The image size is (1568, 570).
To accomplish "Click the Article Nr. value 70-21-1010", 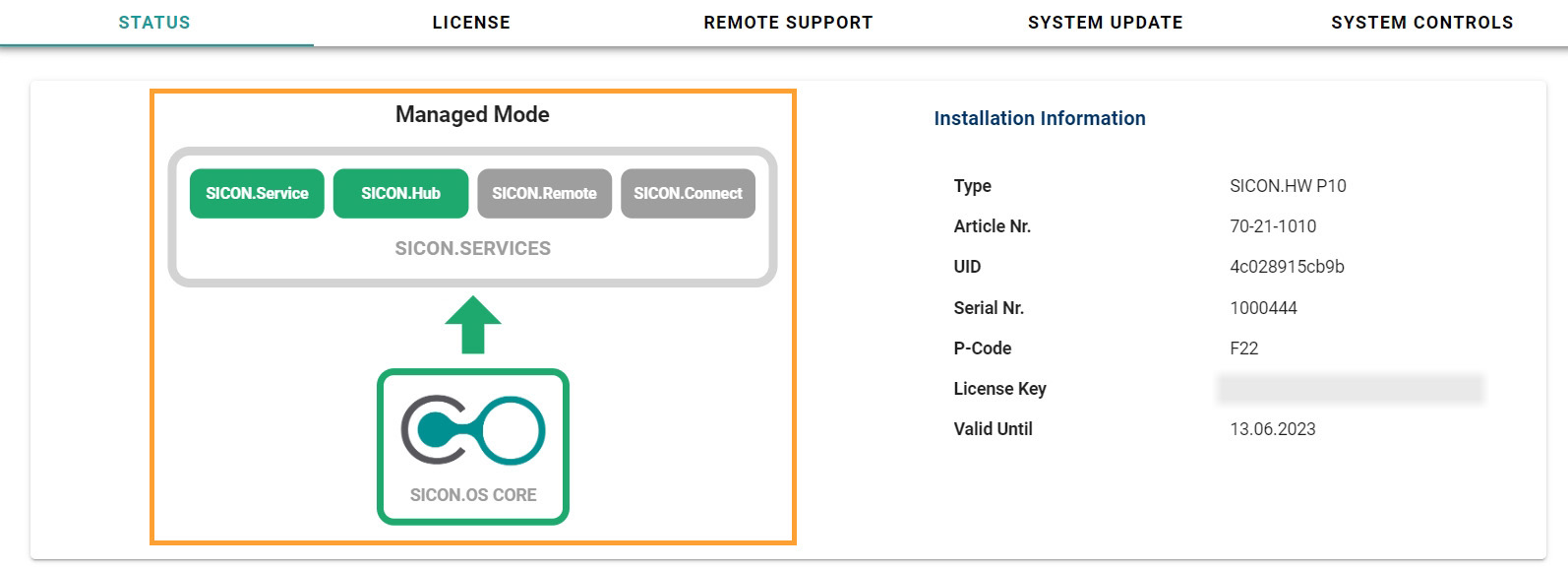I will [1272, 226].
